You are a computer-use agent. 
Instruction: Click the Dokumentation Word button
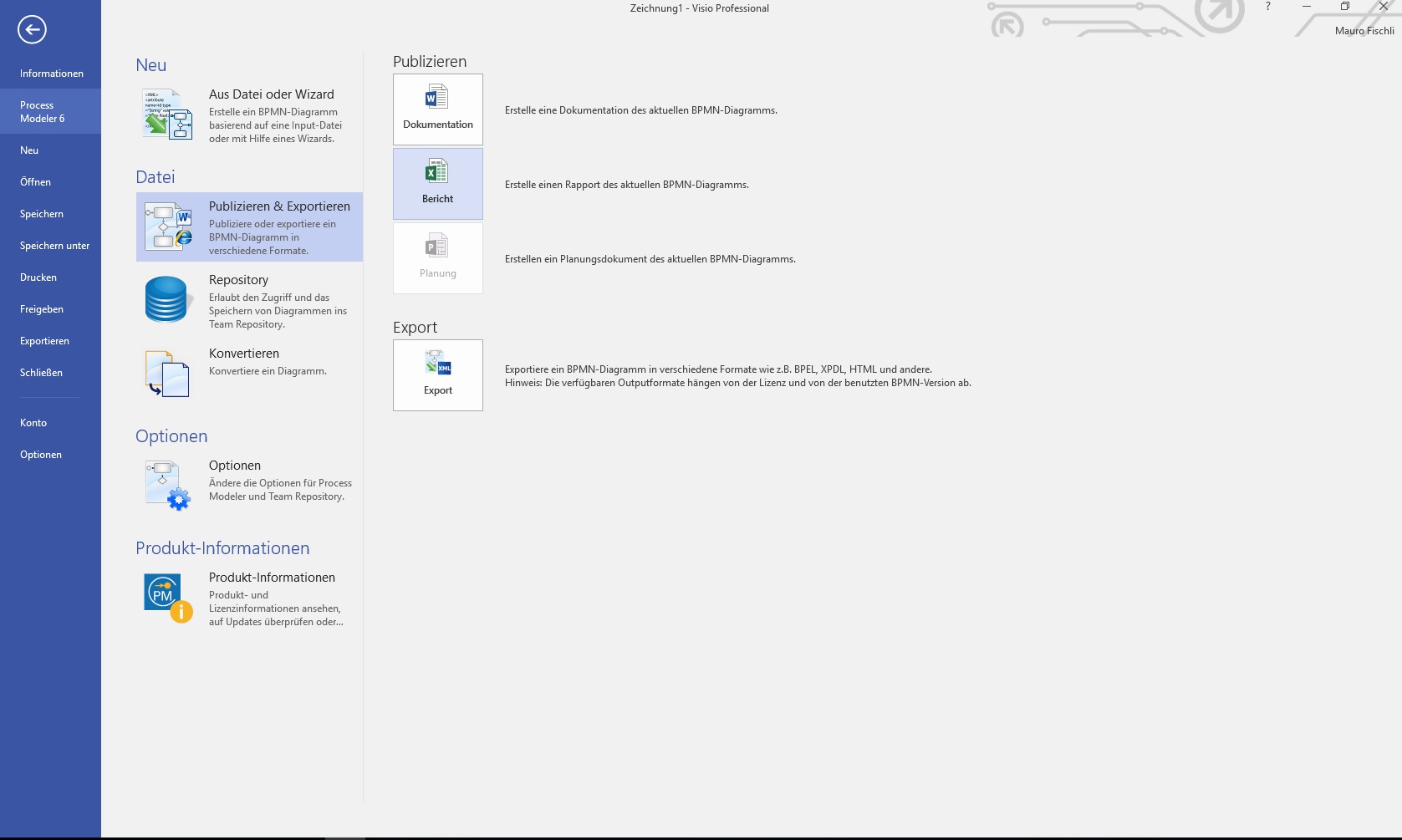(x=438, y=109)
